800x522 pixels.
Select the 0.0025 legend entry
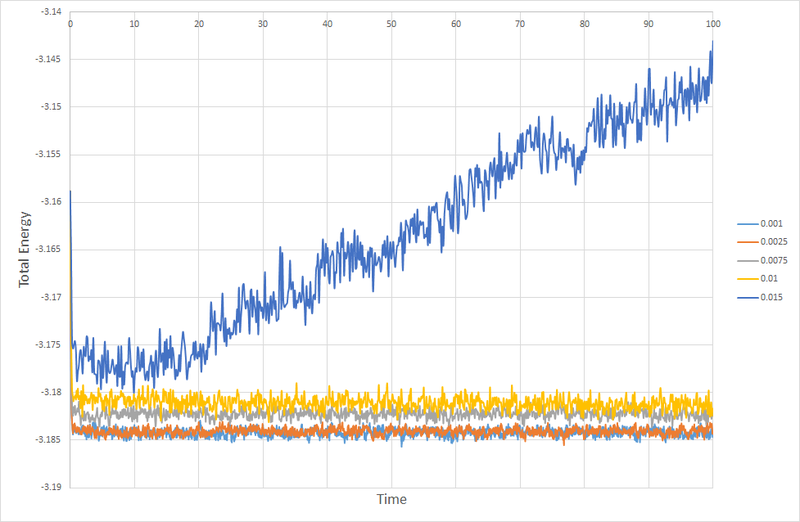(762, 242)
